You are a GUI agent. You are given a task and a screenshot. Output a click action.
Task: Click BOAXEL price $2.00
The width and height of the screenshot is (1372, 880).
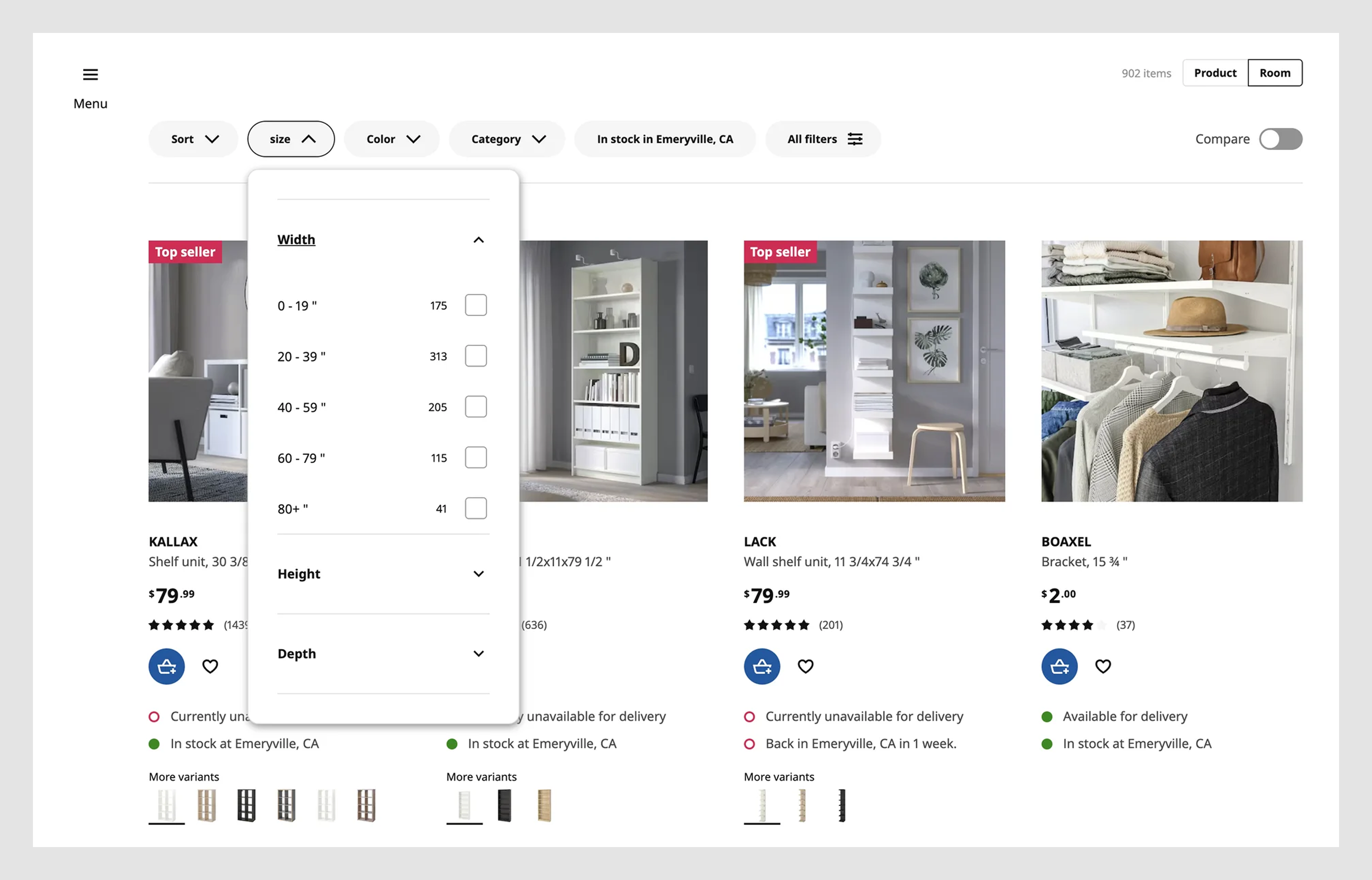point(1058,595)
